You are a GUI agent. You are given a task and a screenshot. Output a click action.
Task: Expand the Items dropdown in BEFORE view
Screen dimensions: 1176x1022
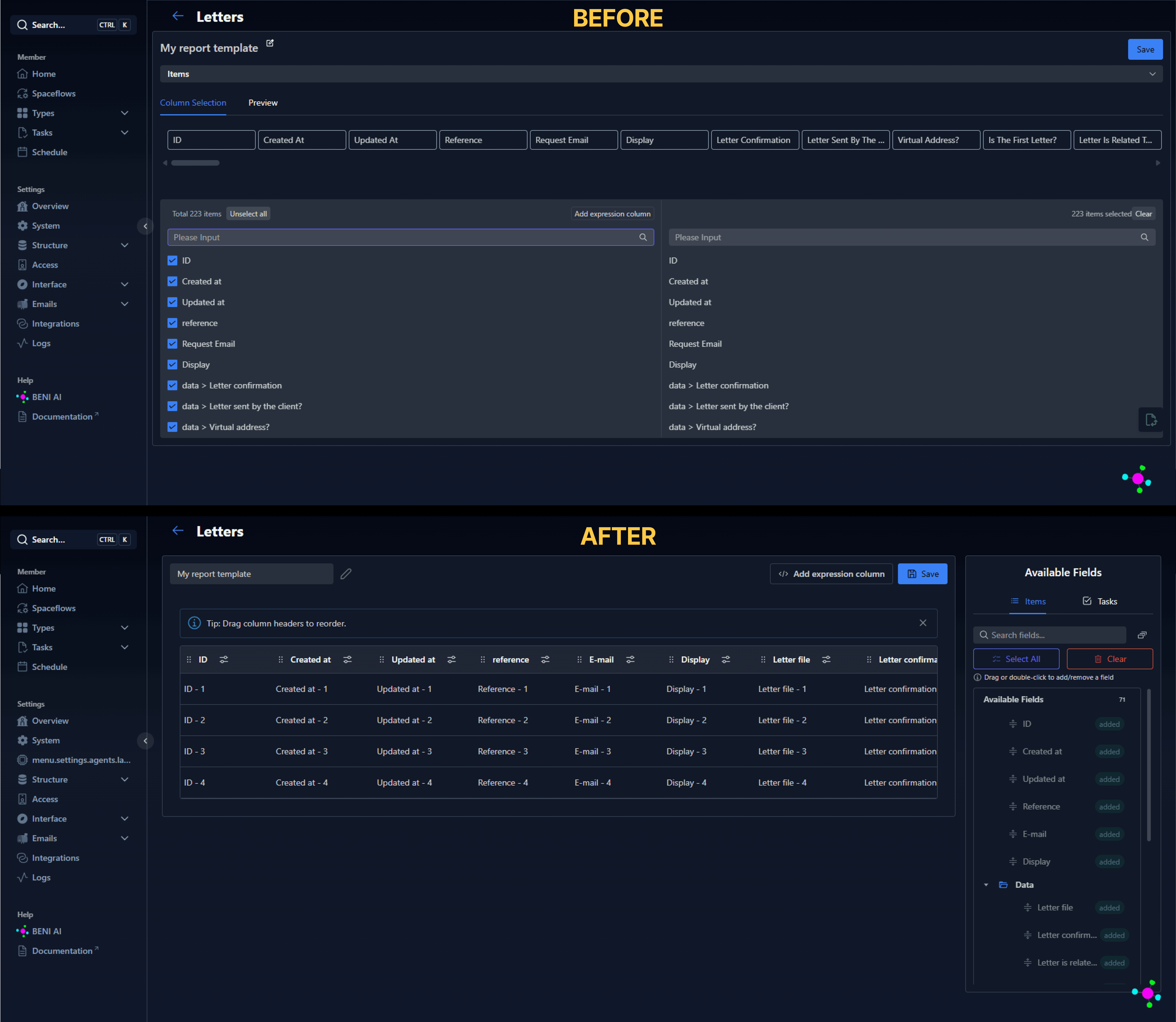661,74
